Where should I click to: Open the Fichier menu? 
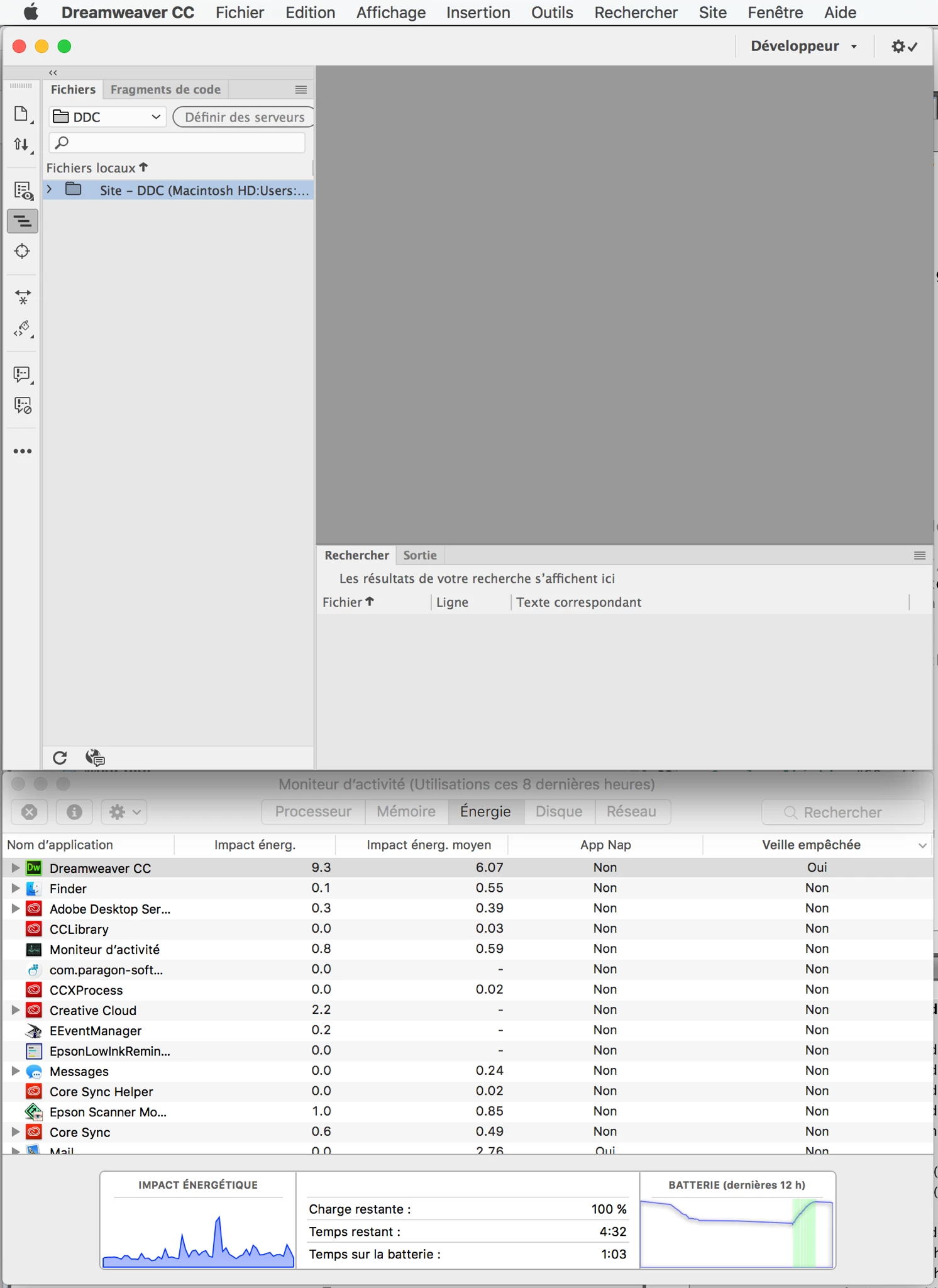(240, 13)
